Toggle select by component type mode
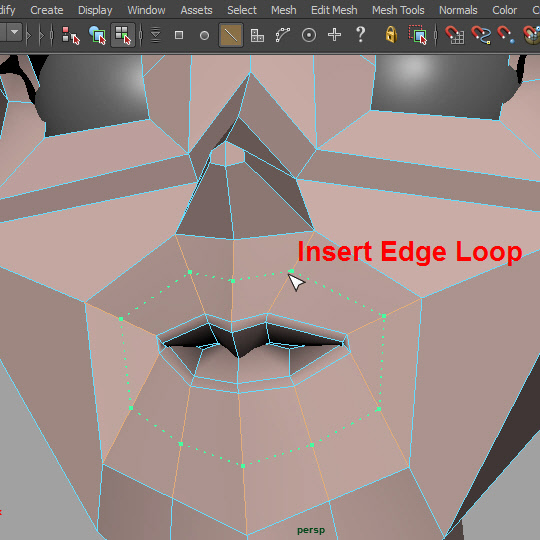540x540 pixels. pos(123,35)
